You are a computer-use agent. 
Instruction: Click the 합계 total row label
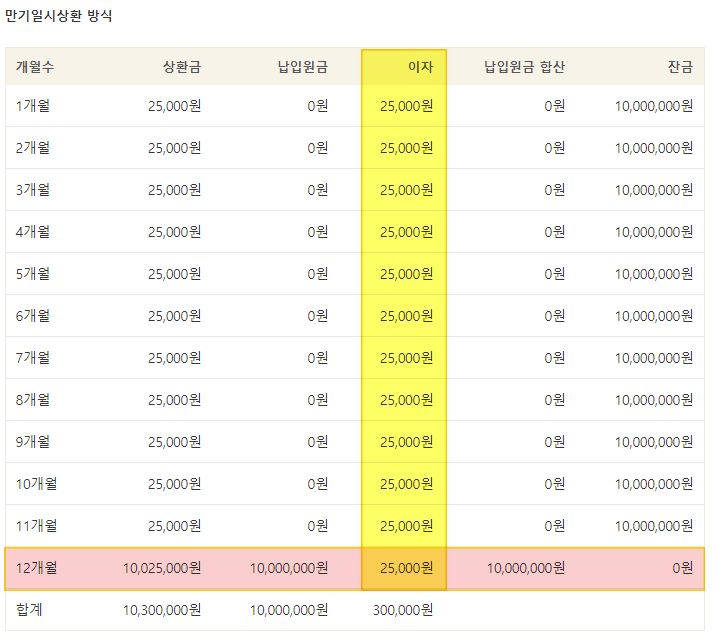[x=29, y=610]
